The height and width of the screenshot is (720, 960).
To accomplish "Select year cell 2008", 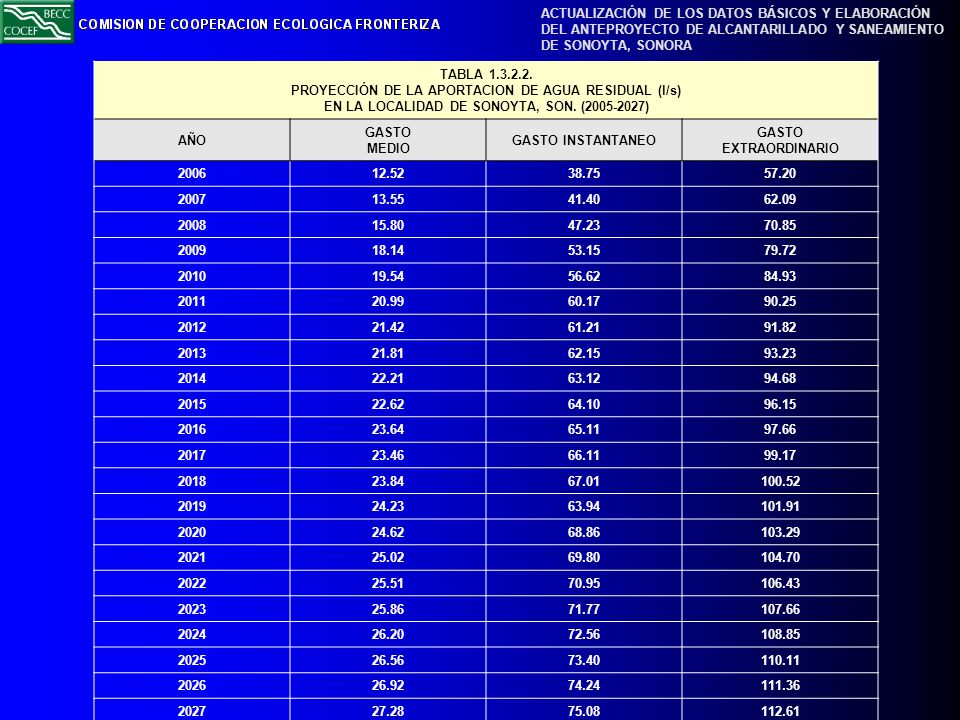I will pos(192,225).
